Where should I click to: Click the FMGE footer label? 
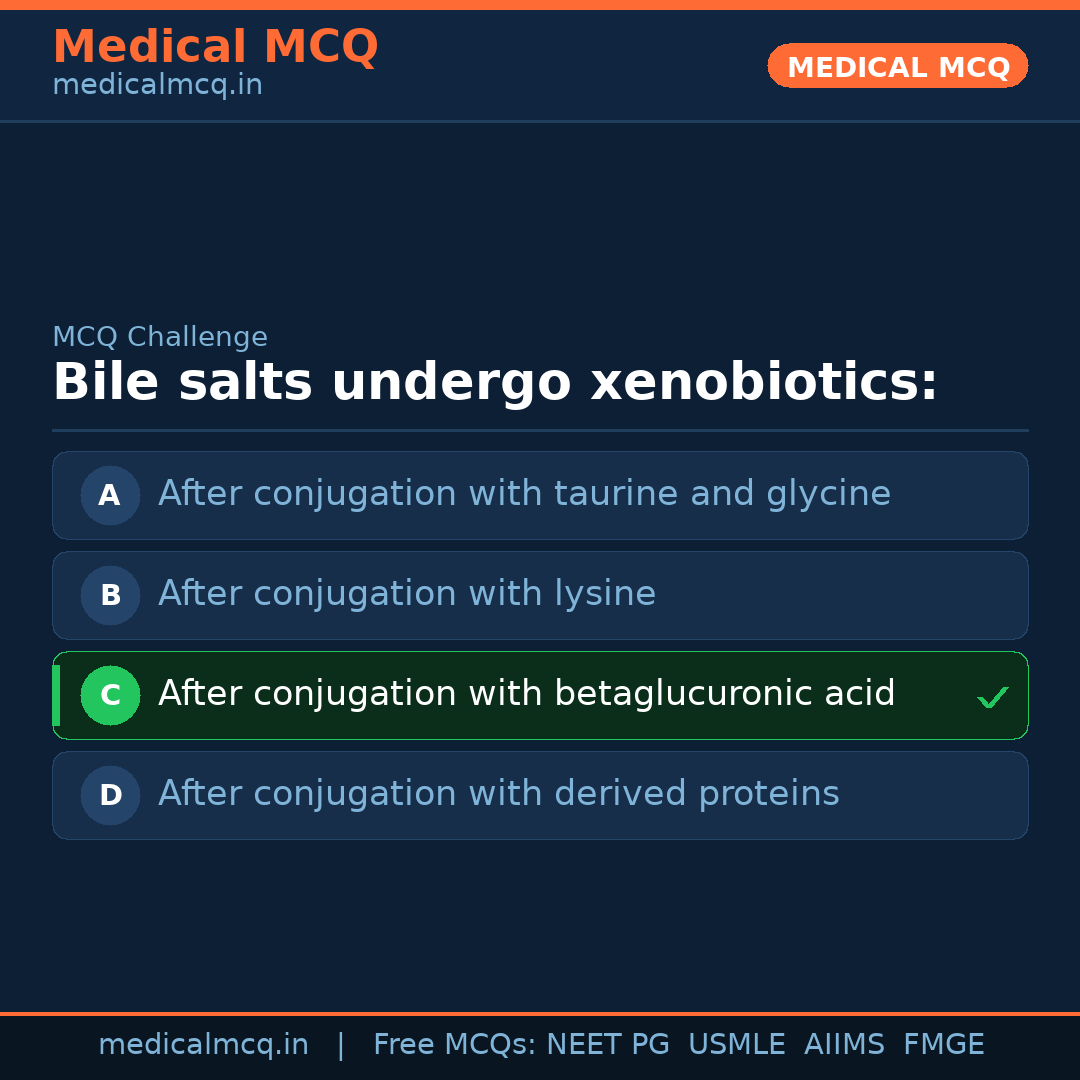click(944, 1045)
